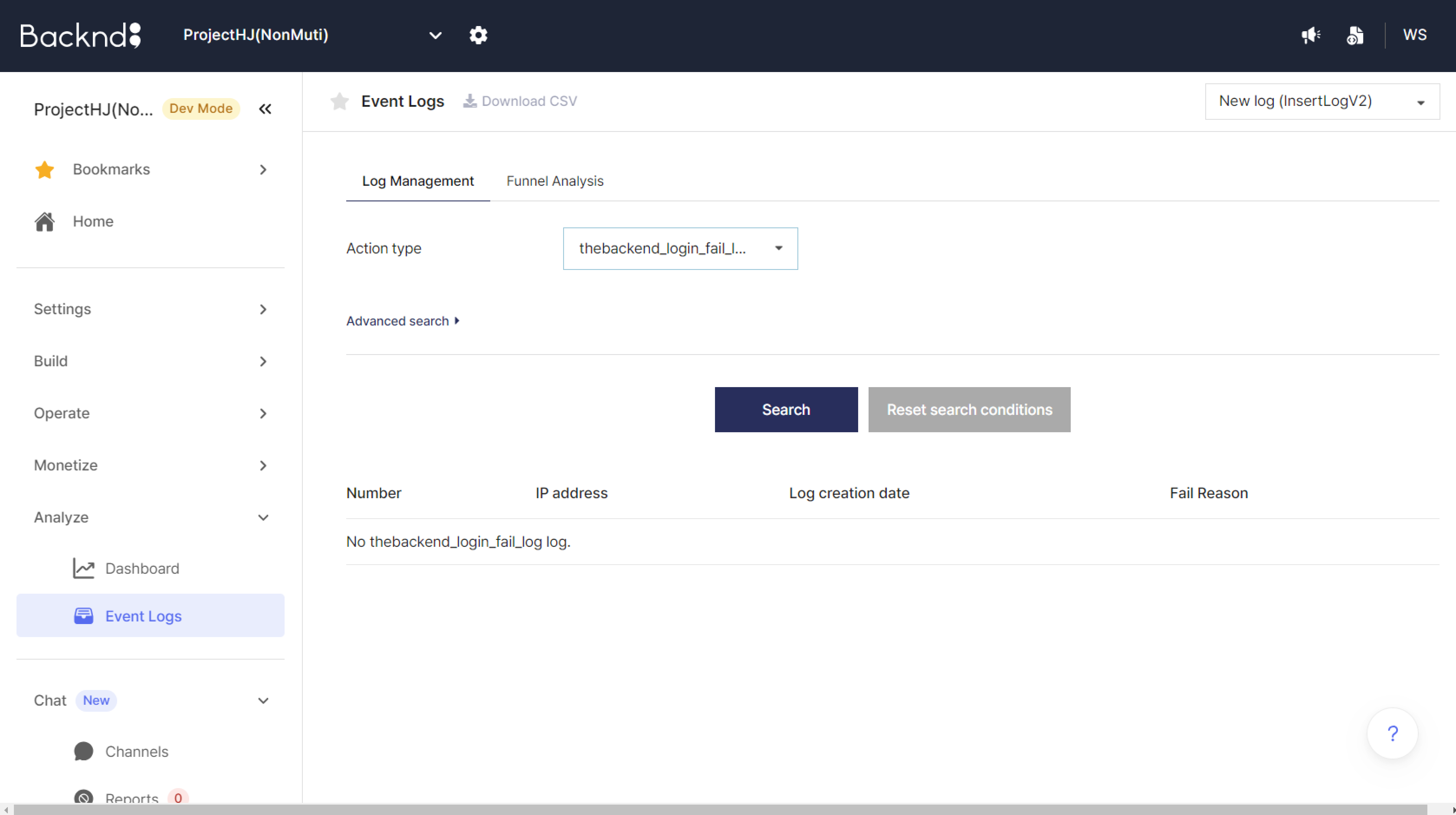Expand the Monetize section
This screenshot has width=1456, height=815.
pos(150,465)
